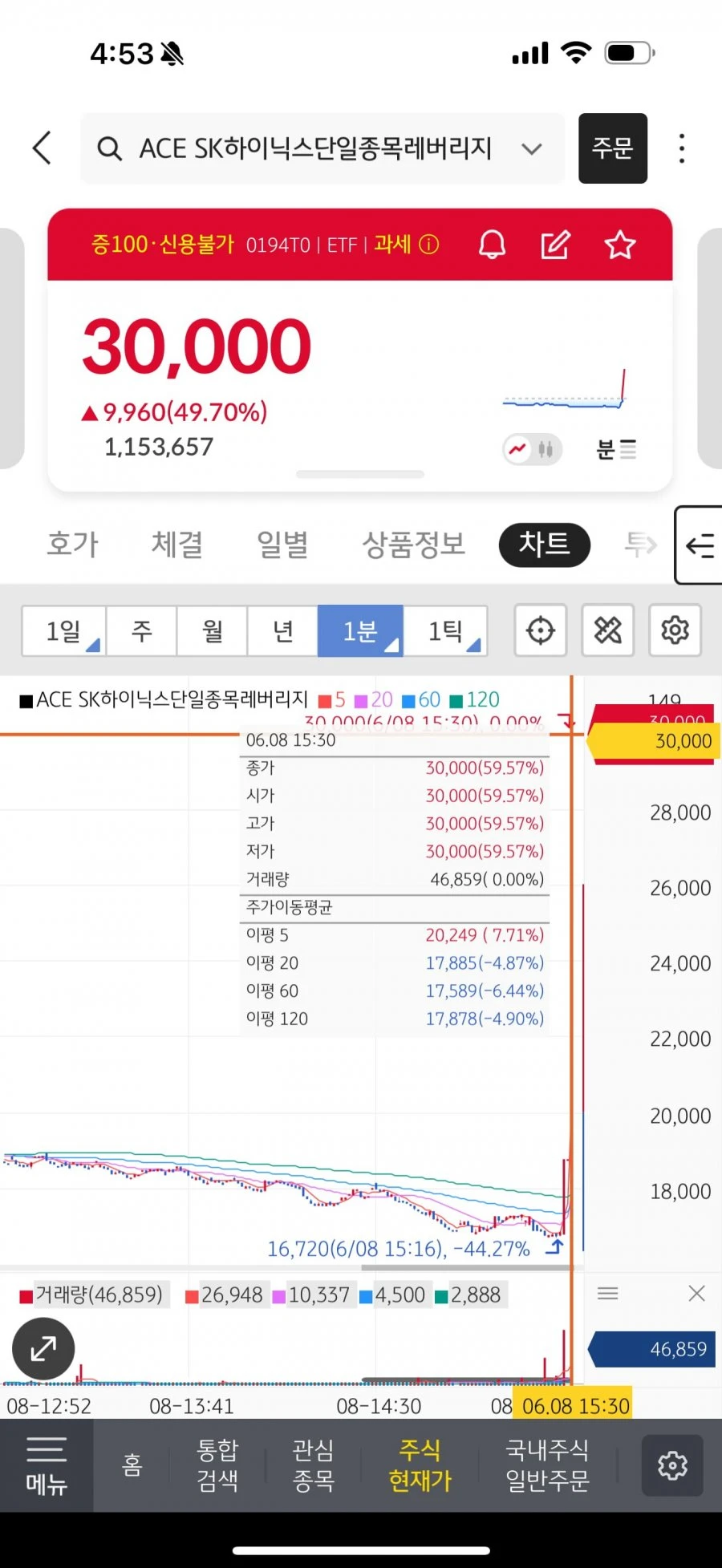Tap the collapse side panel arrow icon

coord(700,545)
